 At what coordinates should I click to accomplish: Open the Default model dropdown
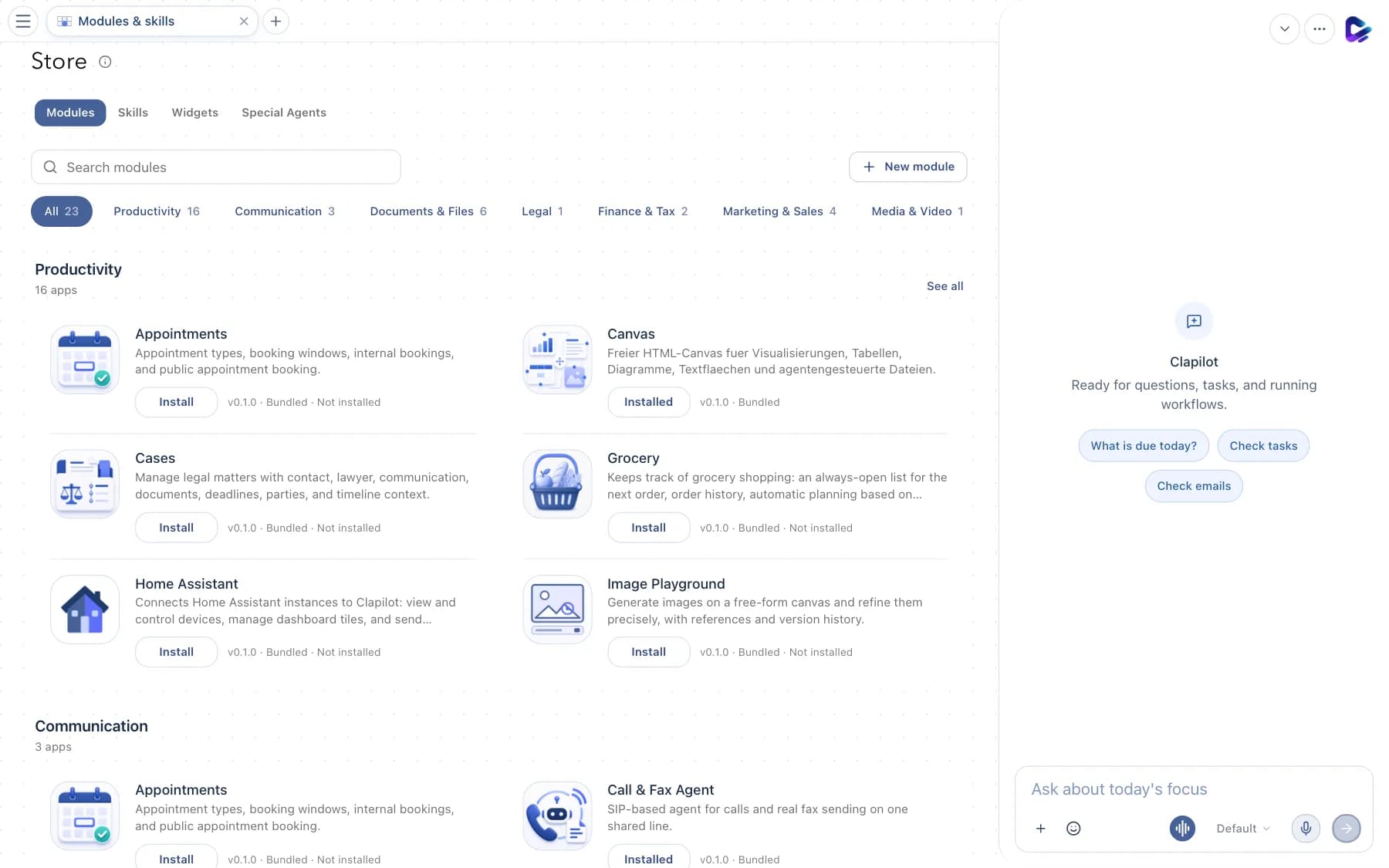(1242, 829)
